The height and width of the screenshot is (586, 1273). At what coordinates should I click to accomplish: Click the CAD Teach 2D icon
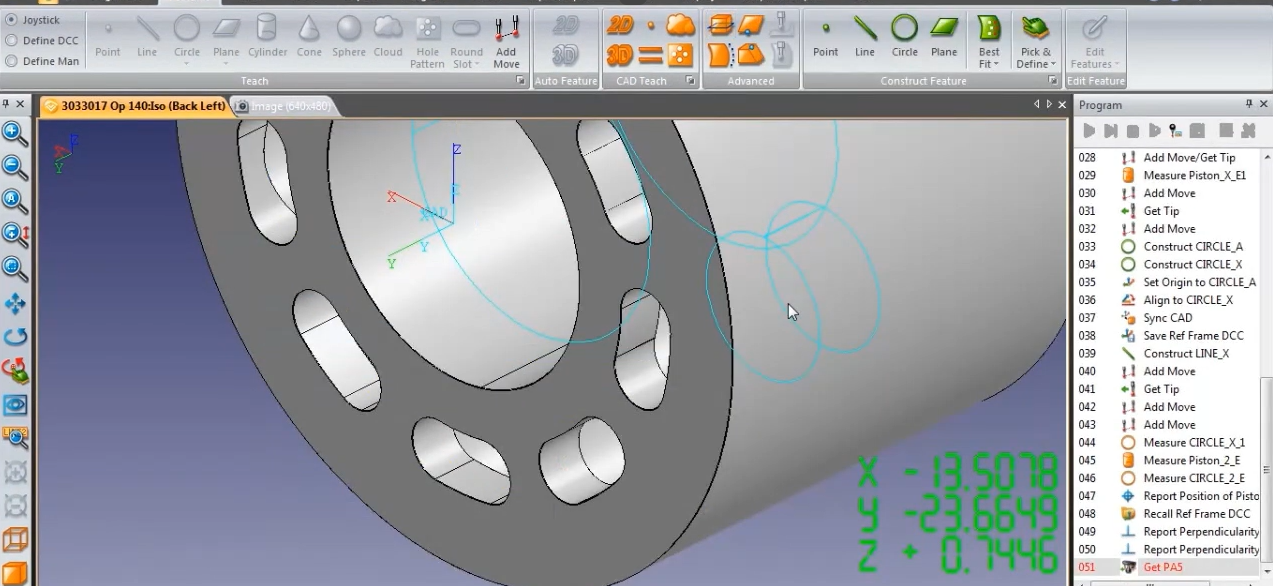tap(620, 25)
